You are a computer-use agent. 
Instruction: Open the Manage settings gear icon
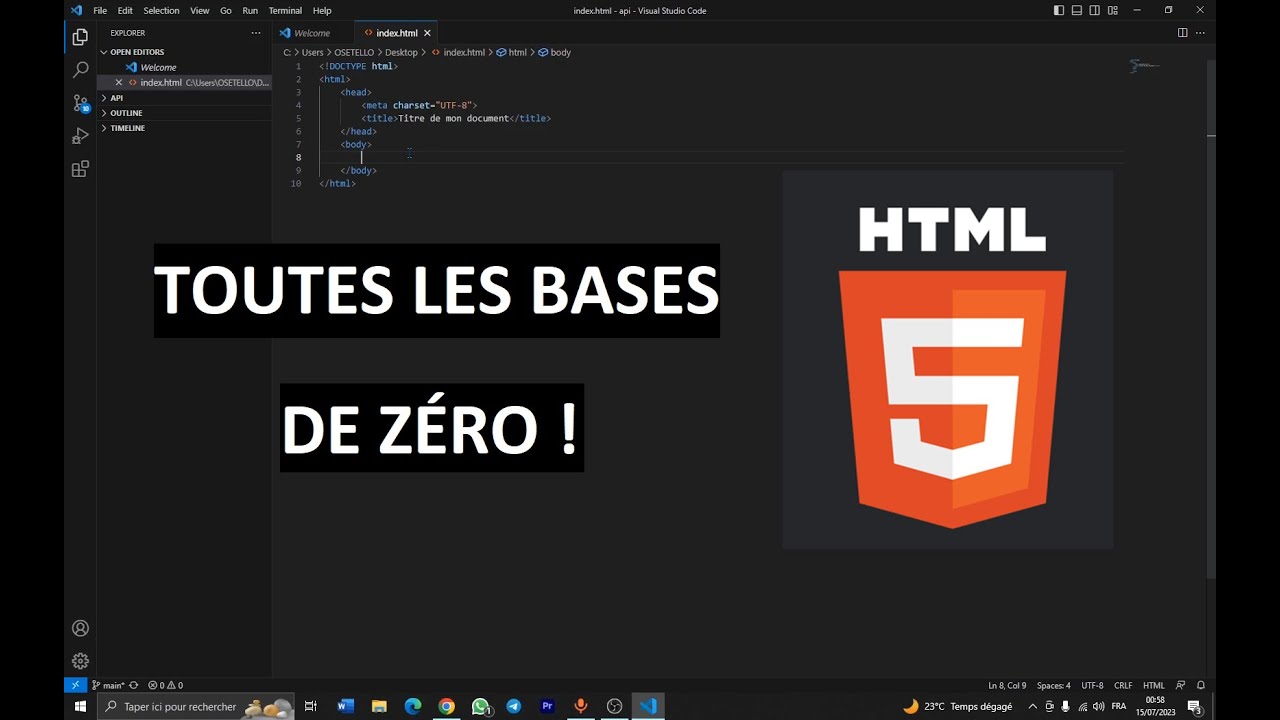coord(80,660)
